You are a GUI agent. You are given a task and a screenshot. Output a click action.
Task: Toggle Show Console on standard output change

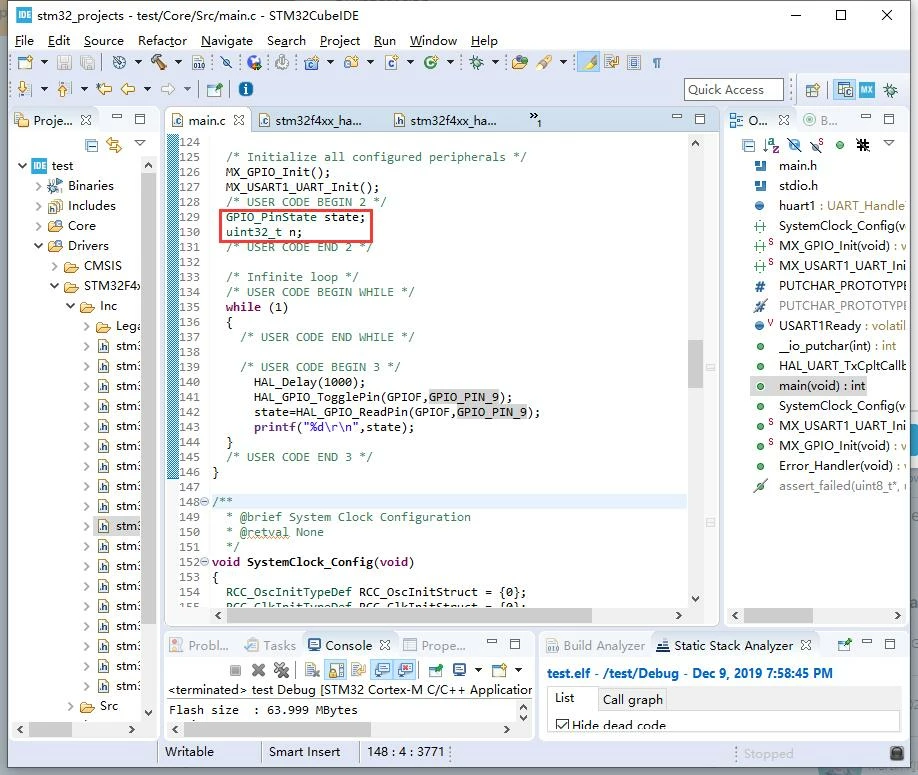pyautogui.click(x=383, y=670)
